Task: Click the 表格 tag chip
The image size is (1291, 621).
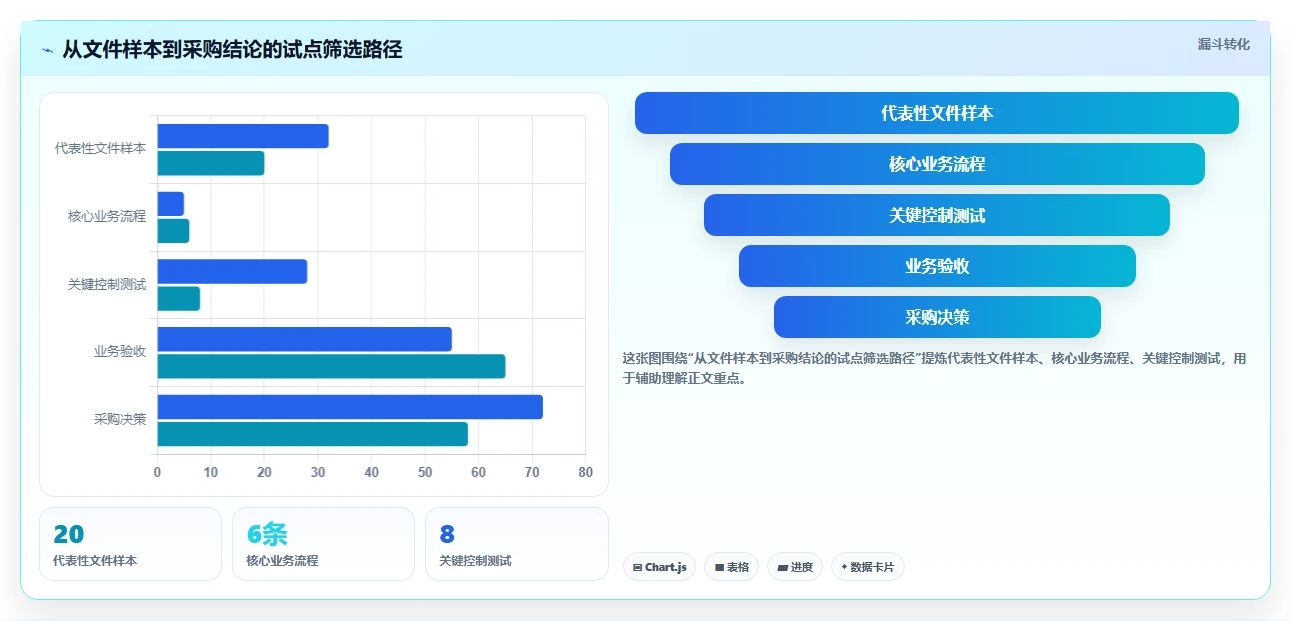Action: coord(731,567)
